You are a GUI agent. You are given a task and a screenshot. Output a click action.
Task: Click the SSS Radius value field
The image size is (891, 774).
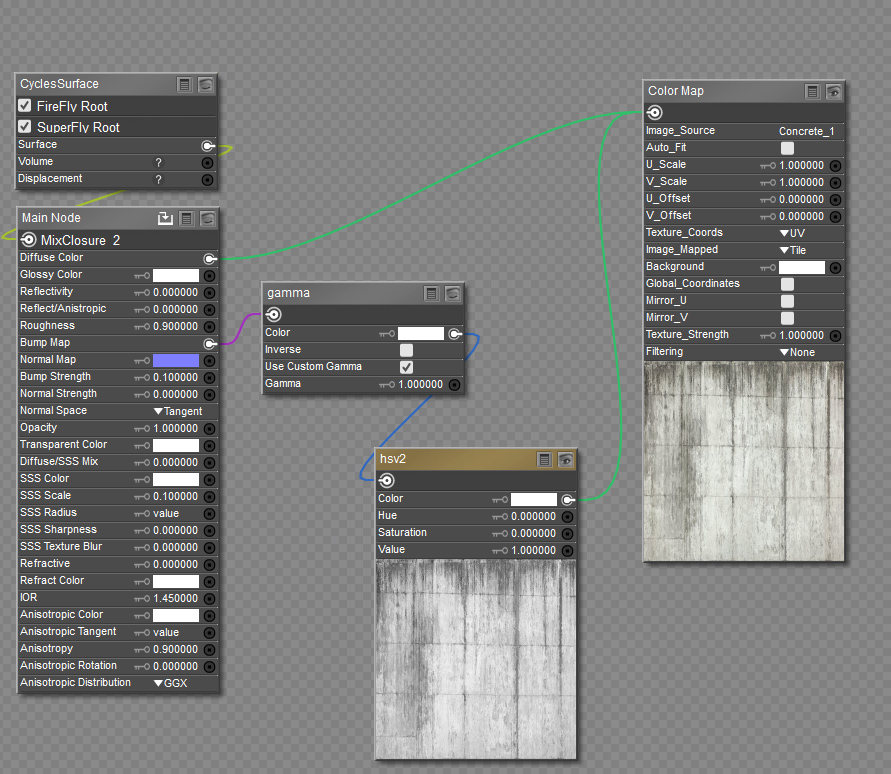[x=166, y=513]
